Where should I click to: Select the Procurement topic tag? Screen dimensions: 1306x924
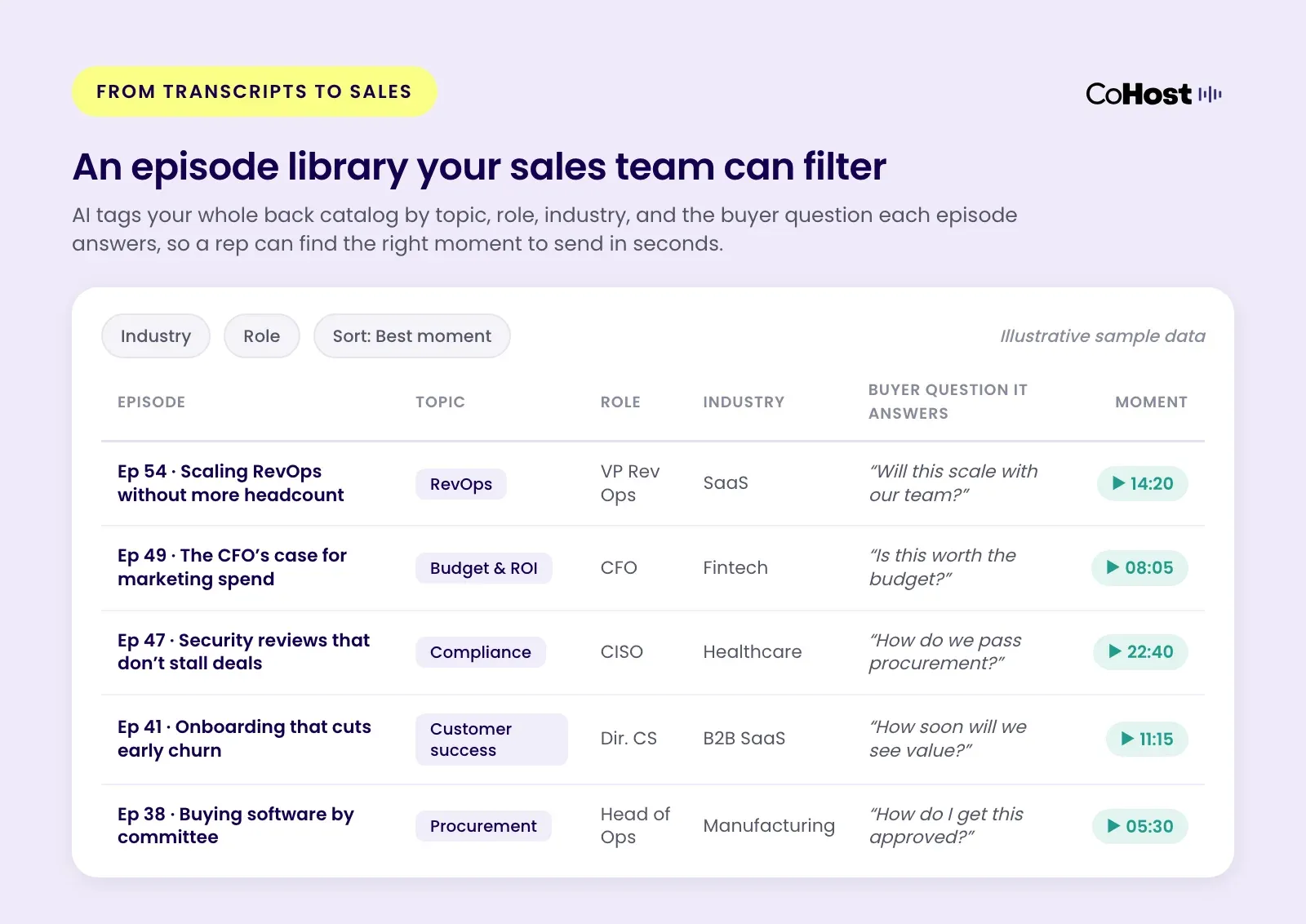[483, 826]
